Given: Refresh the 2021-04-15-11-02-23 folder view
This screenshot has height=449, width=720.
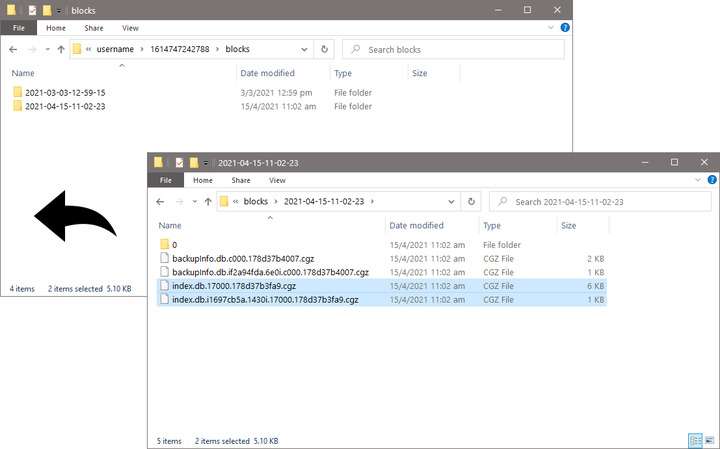Looking at the screenshot, I should click(x=472, y=201).
